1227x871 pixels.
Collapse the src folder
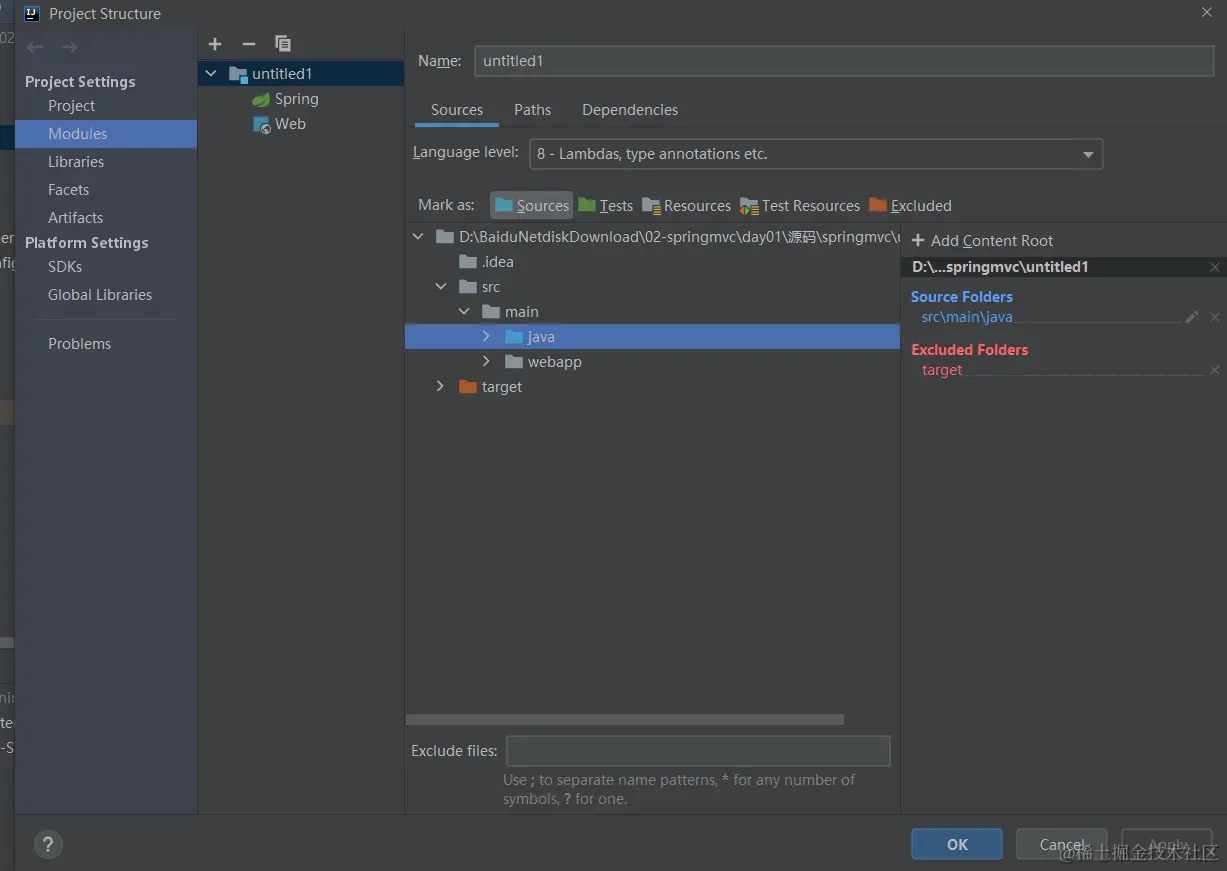pos(441,287)
